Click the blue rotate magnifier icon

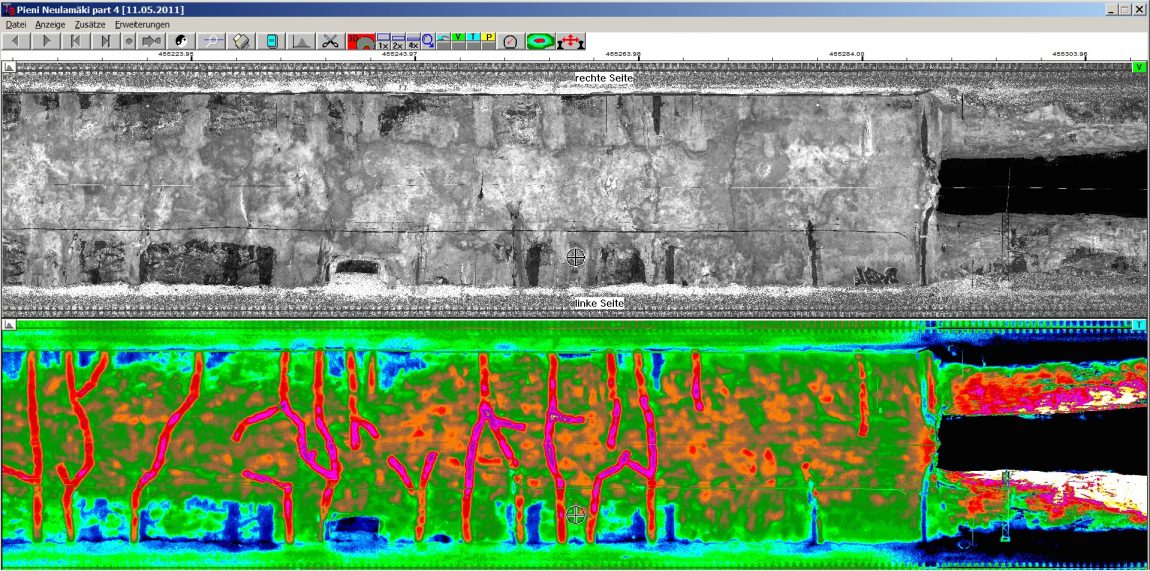427,41
